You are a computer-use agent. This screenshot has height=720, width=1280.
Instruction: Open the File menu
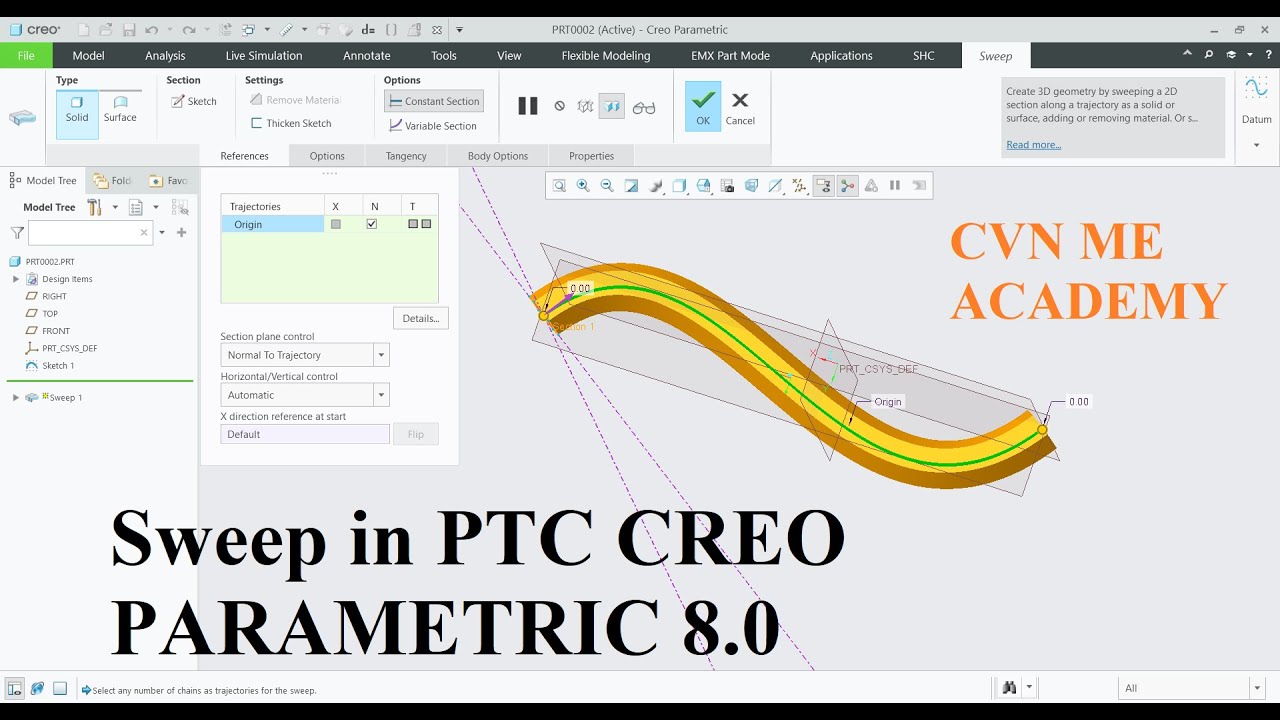tap(26, 56)
